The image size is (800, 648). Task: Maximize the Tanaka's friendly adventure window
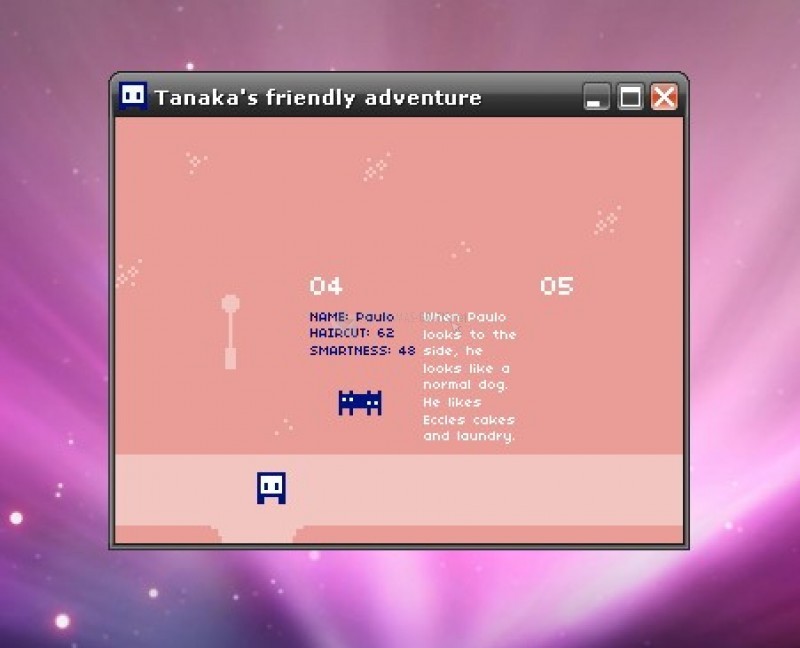pyautogui.click(x=630, y=96)
